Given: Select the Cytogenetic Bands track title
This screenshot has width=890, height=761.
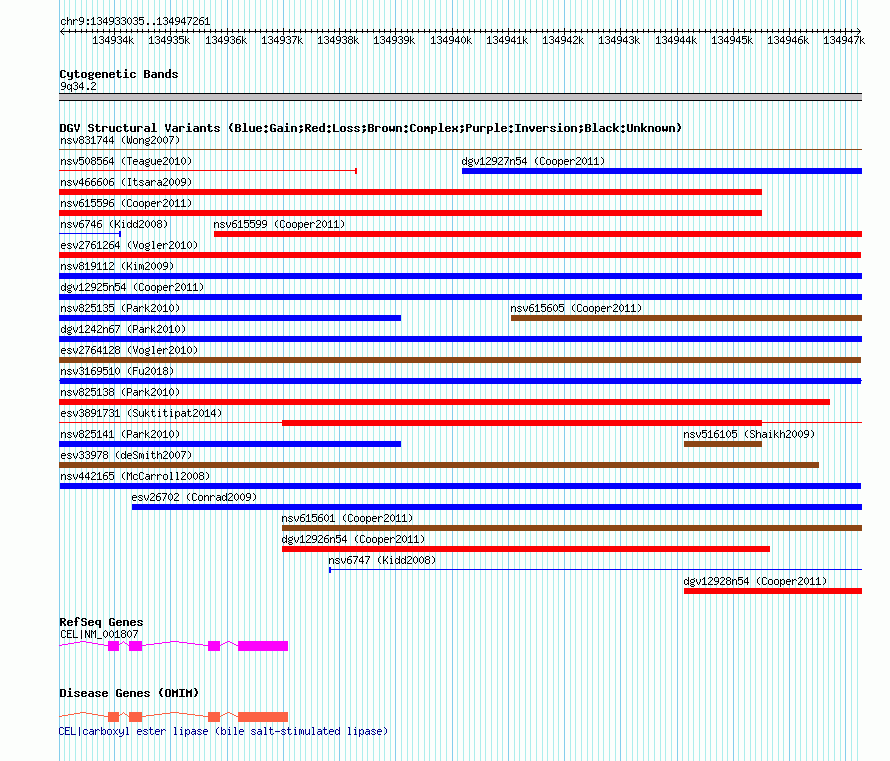Looking at the screenshot, I should point(119,74).
